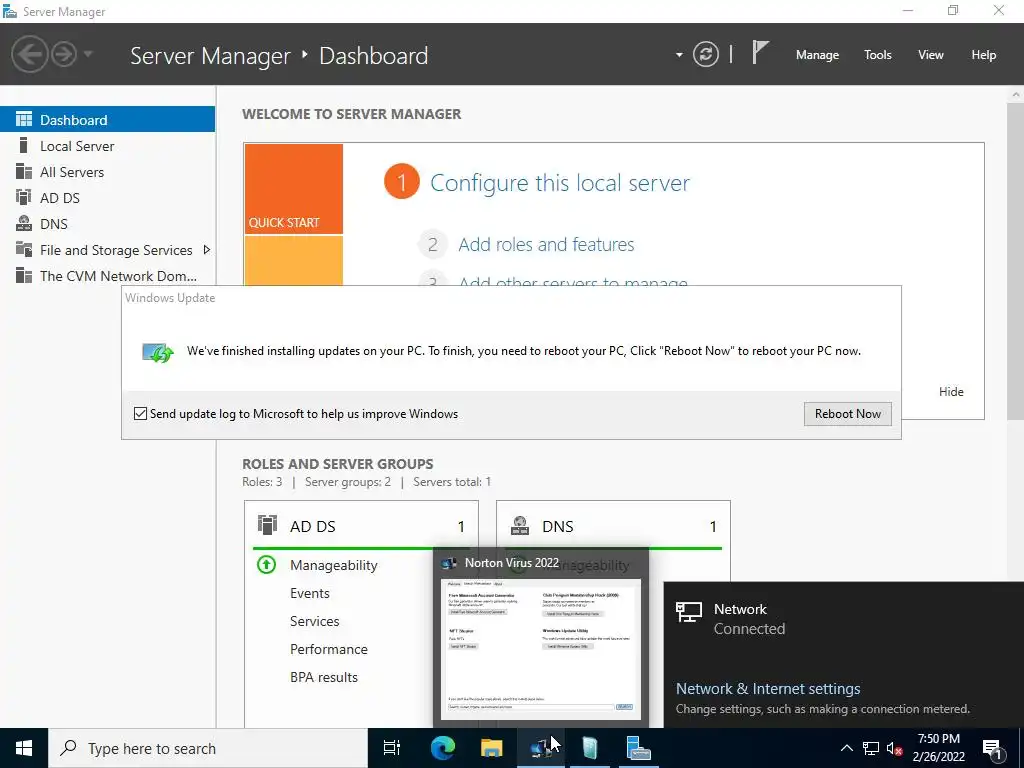Click BPA results in AD DS tile
Viewport: 1024px width, 768px height.
[x=324, y=677]
